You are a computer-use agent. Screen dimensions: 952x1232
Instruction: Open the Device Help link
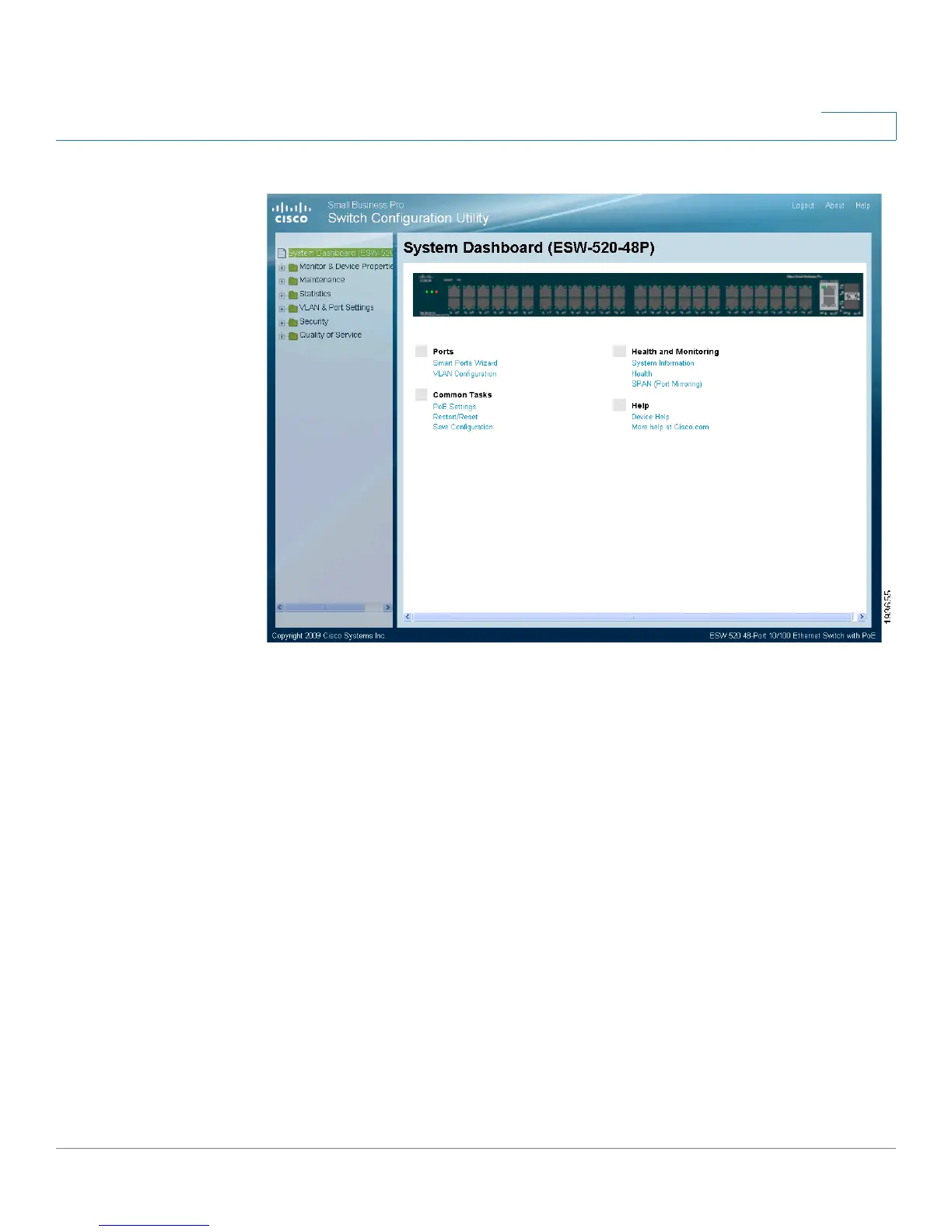[x=650, y=417]
